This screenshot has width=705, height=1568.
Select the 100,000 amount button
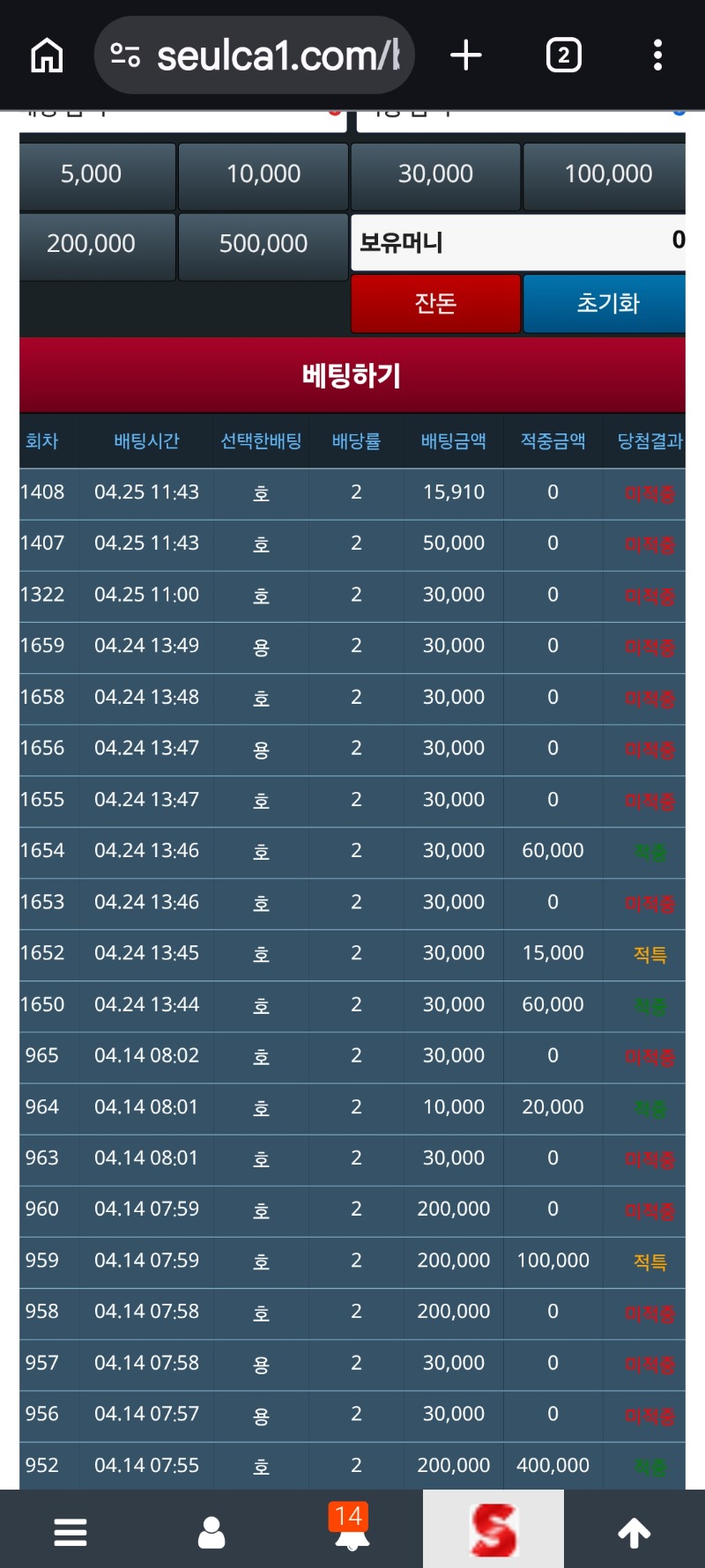(x=607, y=174)
